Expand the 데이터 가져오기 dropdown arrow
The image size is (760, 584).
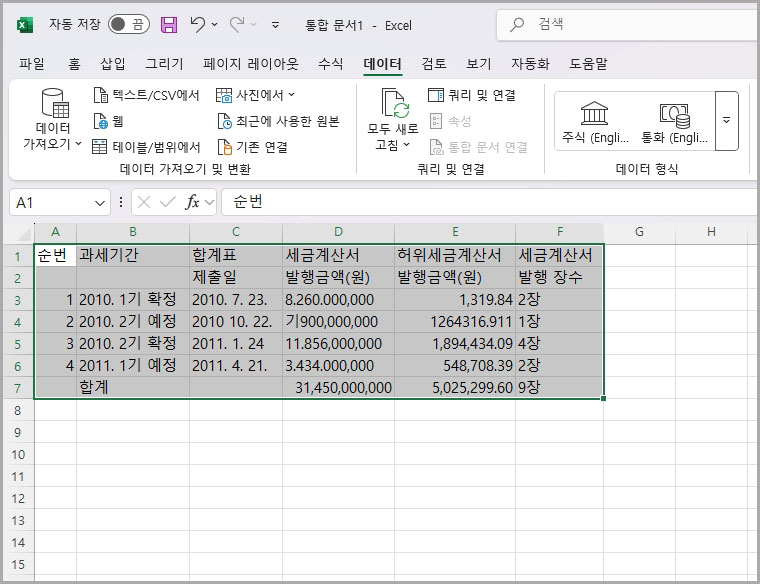click(x=79, y=143)
